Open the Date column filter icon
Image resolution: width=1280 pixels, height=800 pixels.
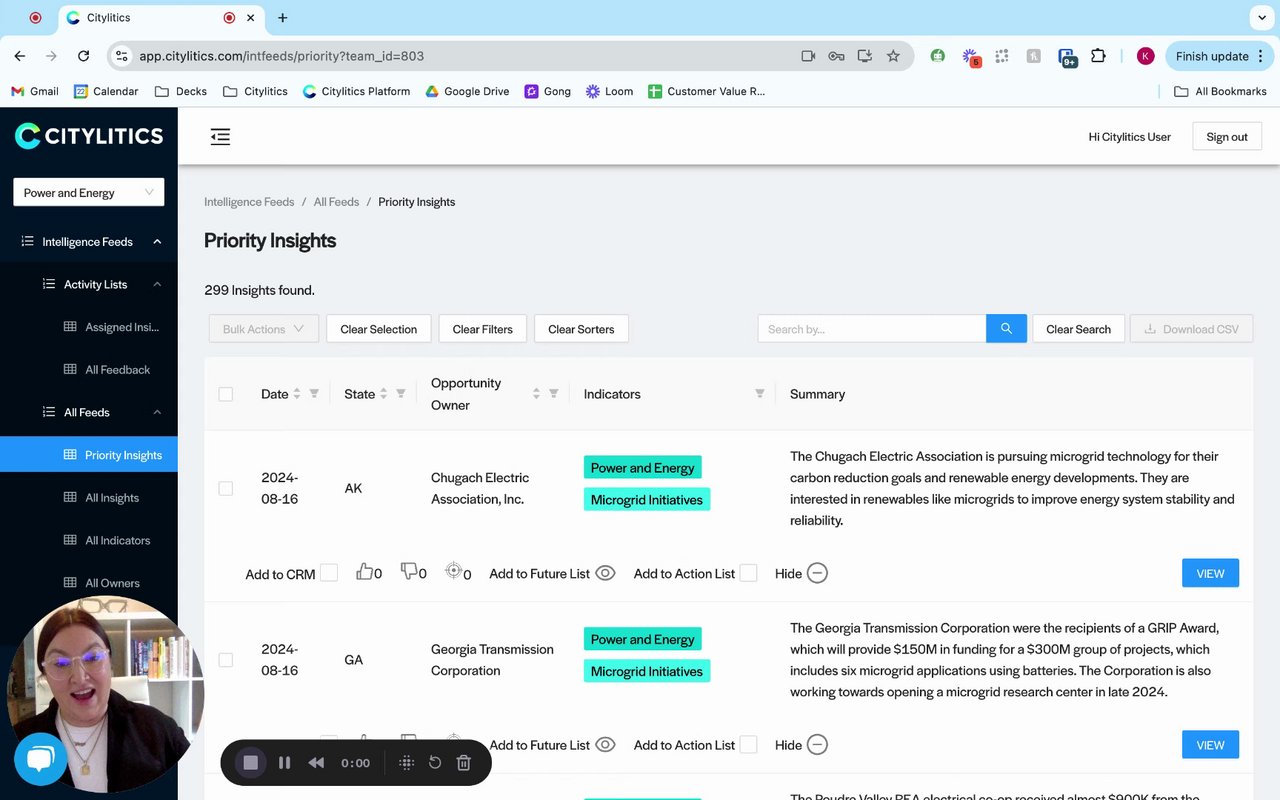pyautogui.click(x=314, y=394)
